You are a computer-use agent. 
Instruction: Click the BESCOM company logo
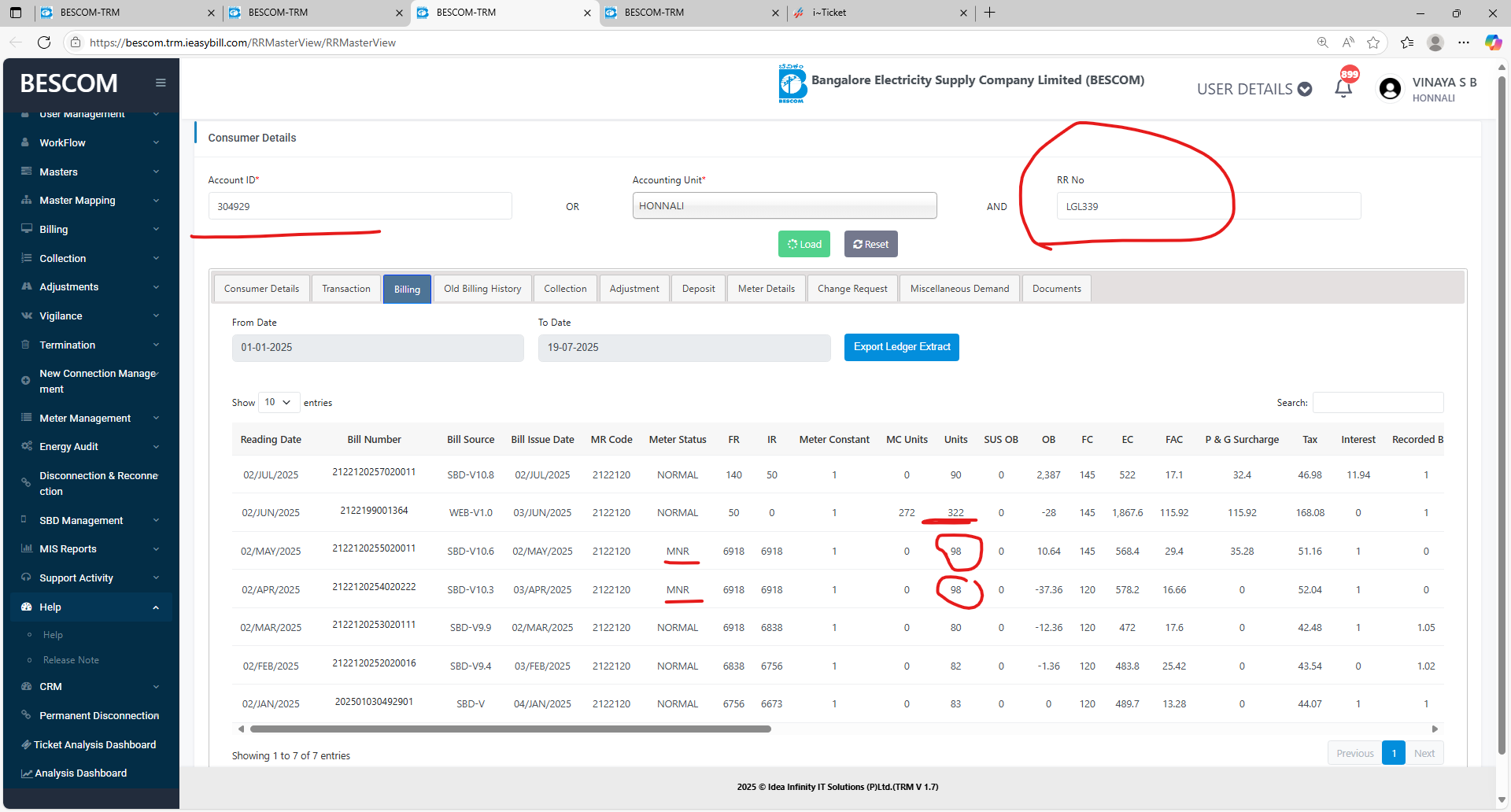tap(792, 83)
